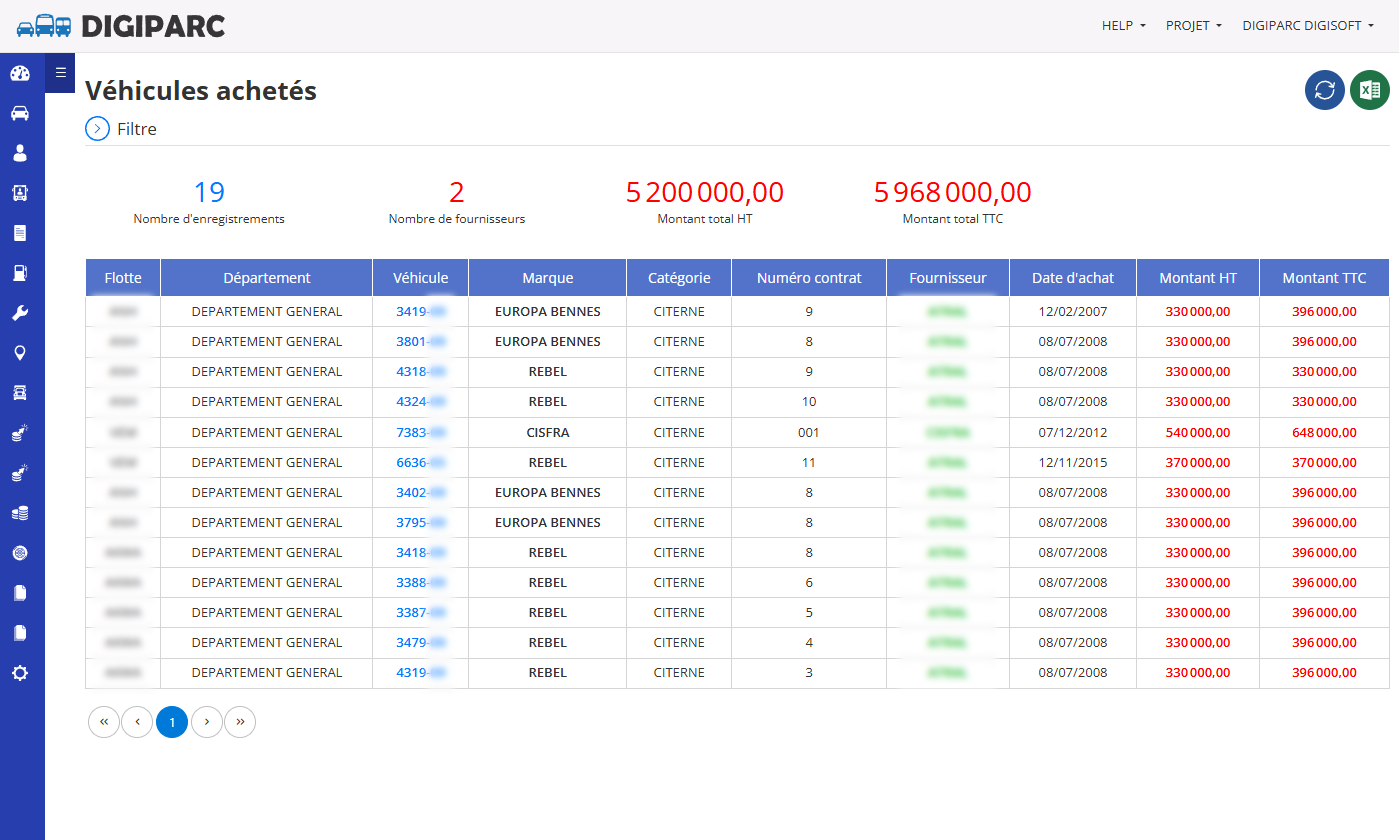Toggle the sidebar hamburger menu
Image resolution: width=1399 pixels, height=840 pixels.
pyautogui.click(x=60, y=72)
